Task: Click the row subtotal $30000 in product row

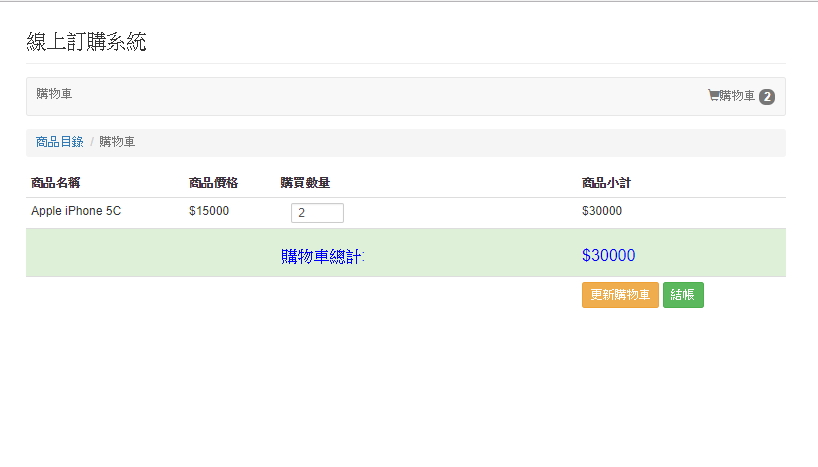Action: (x=602, y=211)
